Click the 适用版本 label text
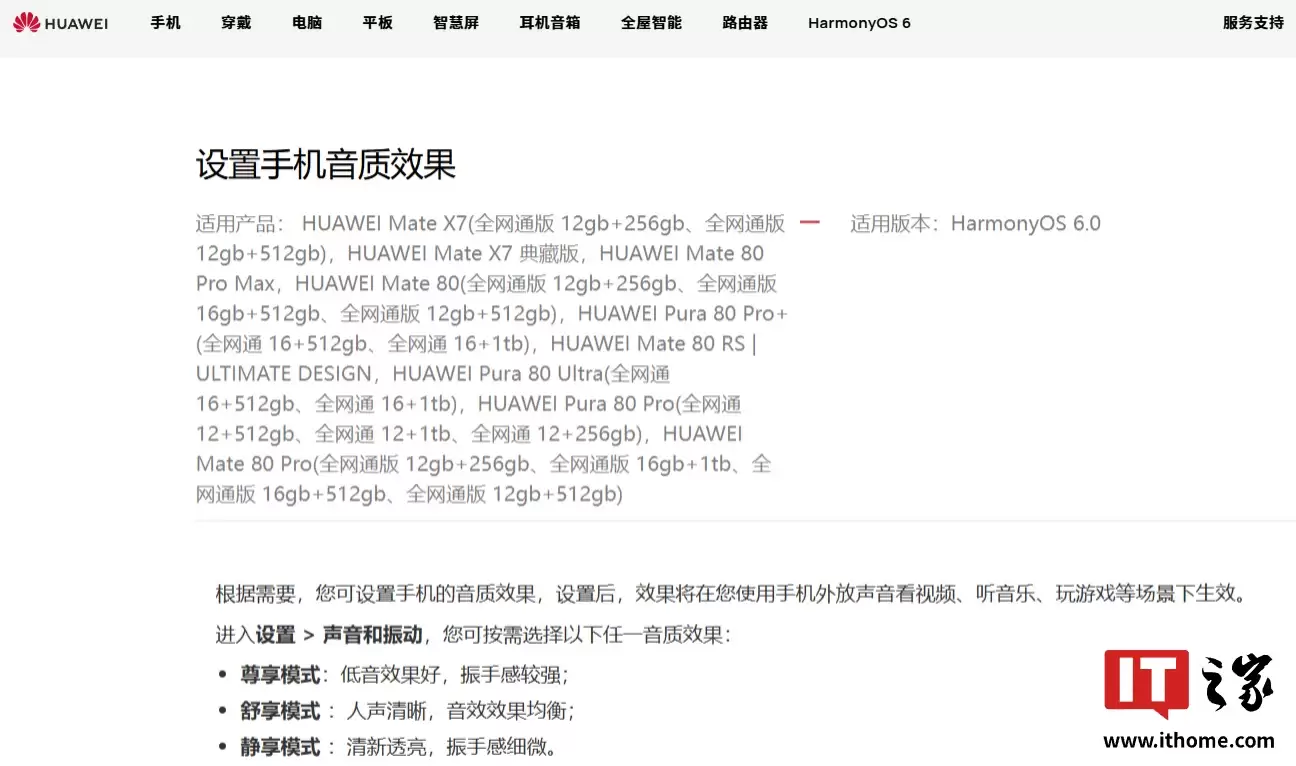This screenshot has width=1296, height=766. (891, 223)
